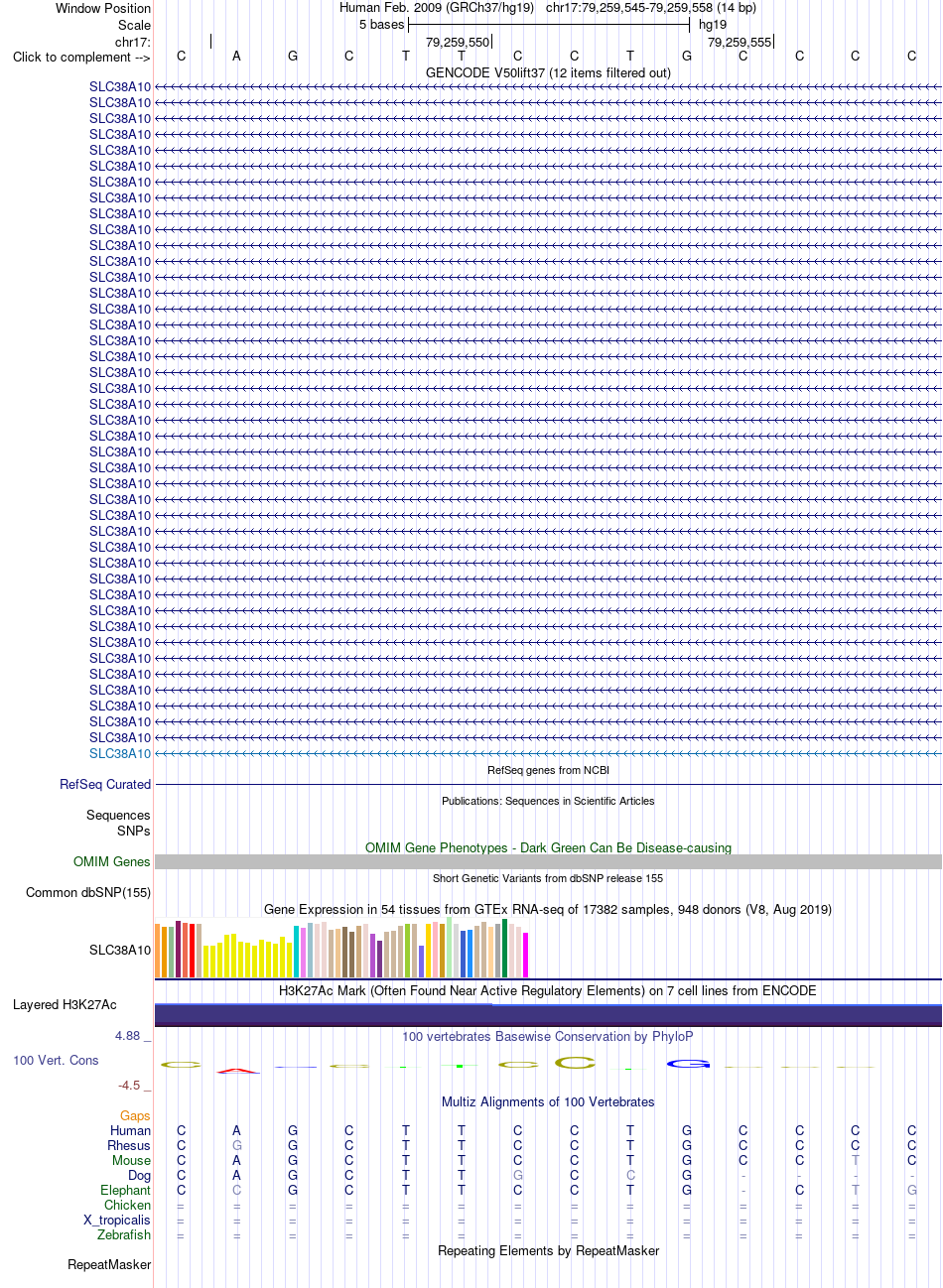Select the 'Zebrafish' alignment row label

pyautogui.click(x=124, y=1234)
